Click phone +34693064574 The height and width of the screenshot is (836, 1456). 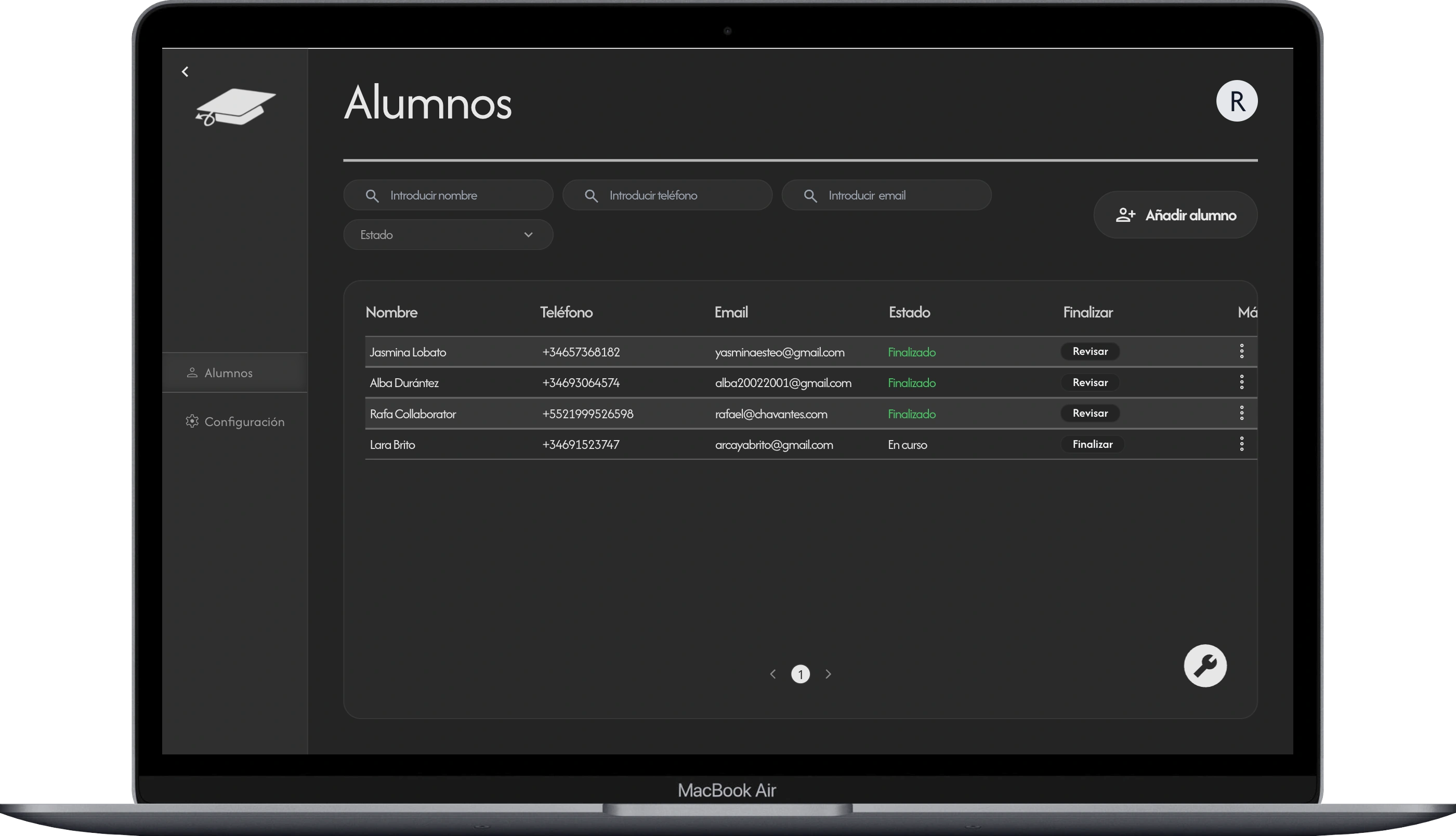[x=581, y=383]
